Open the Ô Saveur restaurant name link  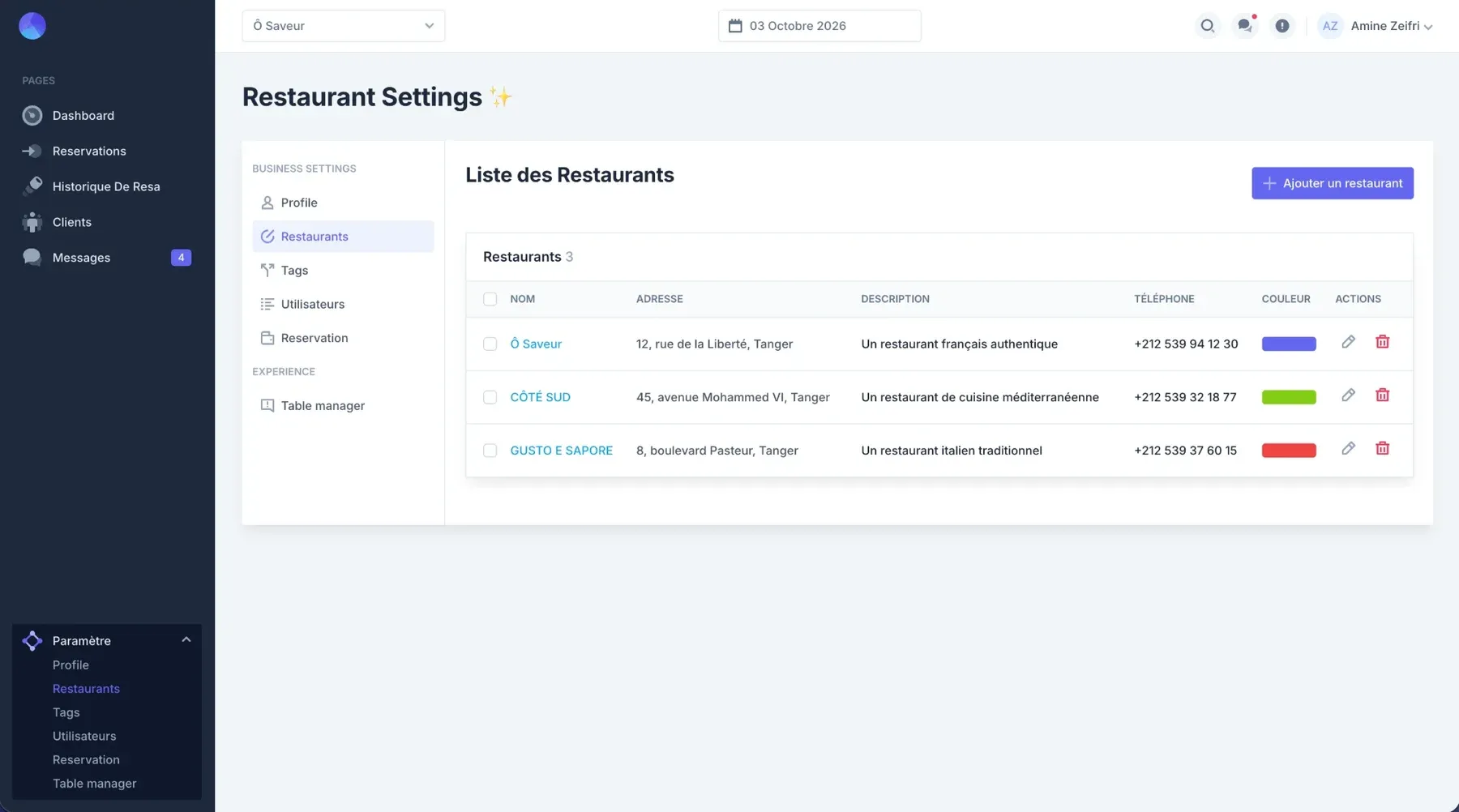pyautogui.click(x=536, y=344)
